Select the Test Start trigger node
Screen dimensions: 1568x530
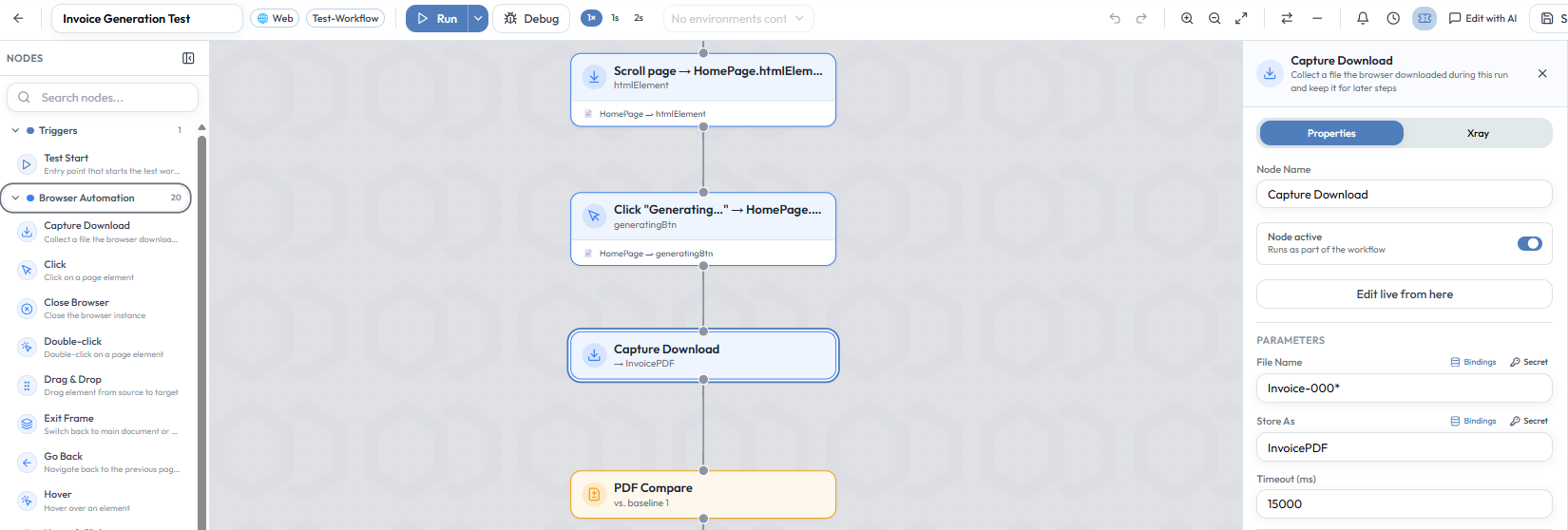[100, 164]
